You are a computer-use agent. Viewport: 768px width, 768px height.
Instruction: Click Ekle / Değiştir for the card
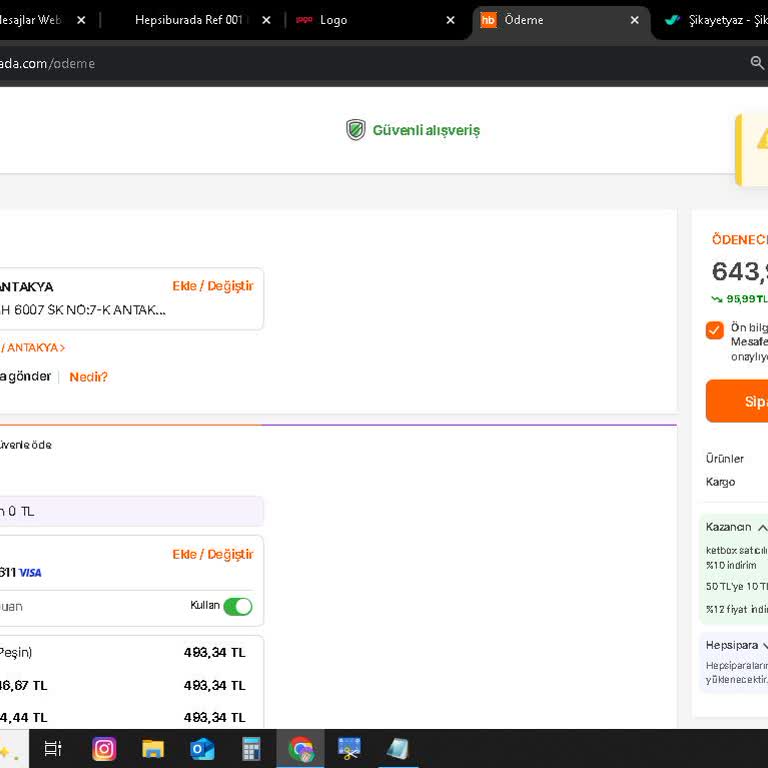pos(212,554)
